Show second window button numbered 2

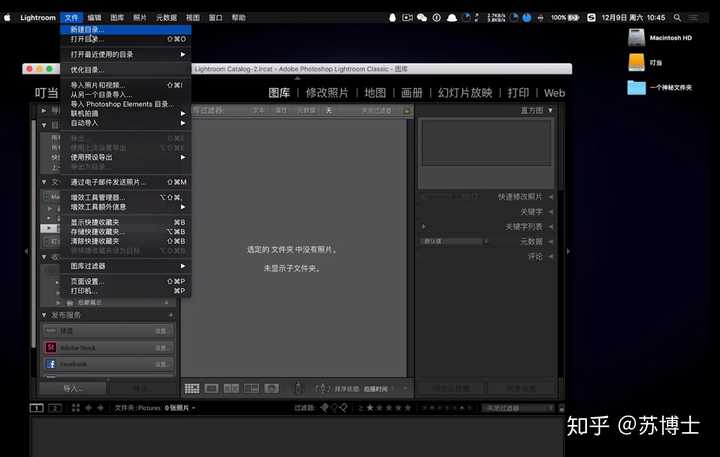tap(55, 408)
